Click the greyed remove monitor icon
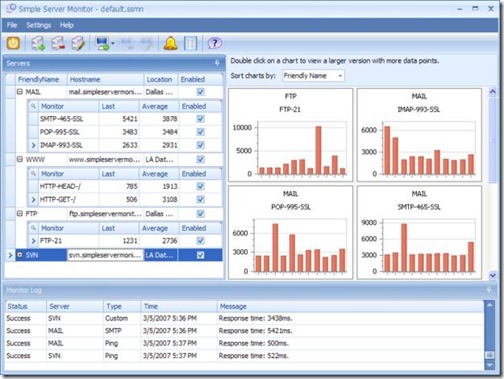The width and height of the screenshot is (504, 379). (x=126, y=43)
